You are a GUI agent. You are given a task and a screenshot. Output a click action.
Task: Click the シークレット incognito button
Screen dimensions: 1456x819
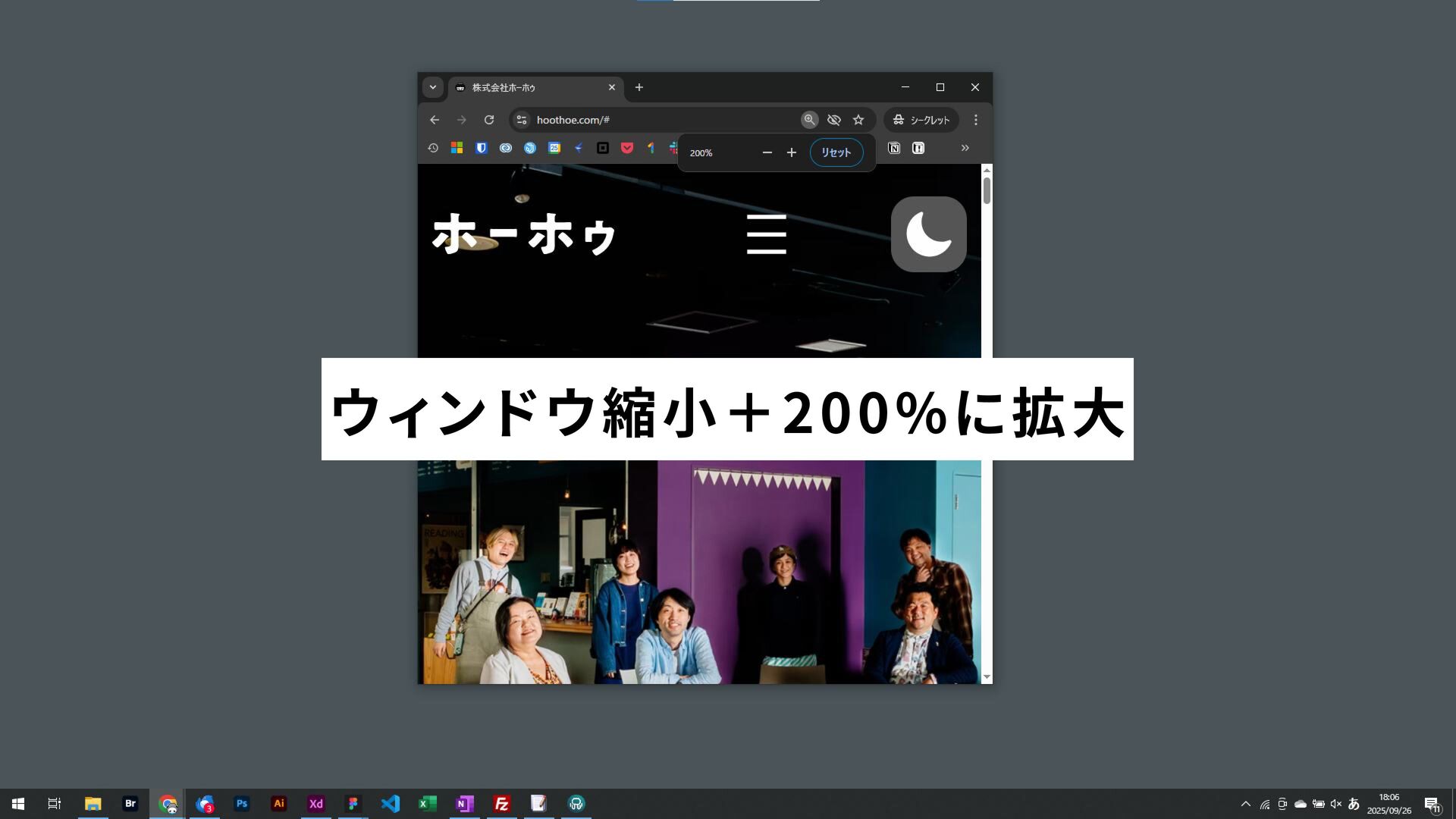tap(921, 120)
